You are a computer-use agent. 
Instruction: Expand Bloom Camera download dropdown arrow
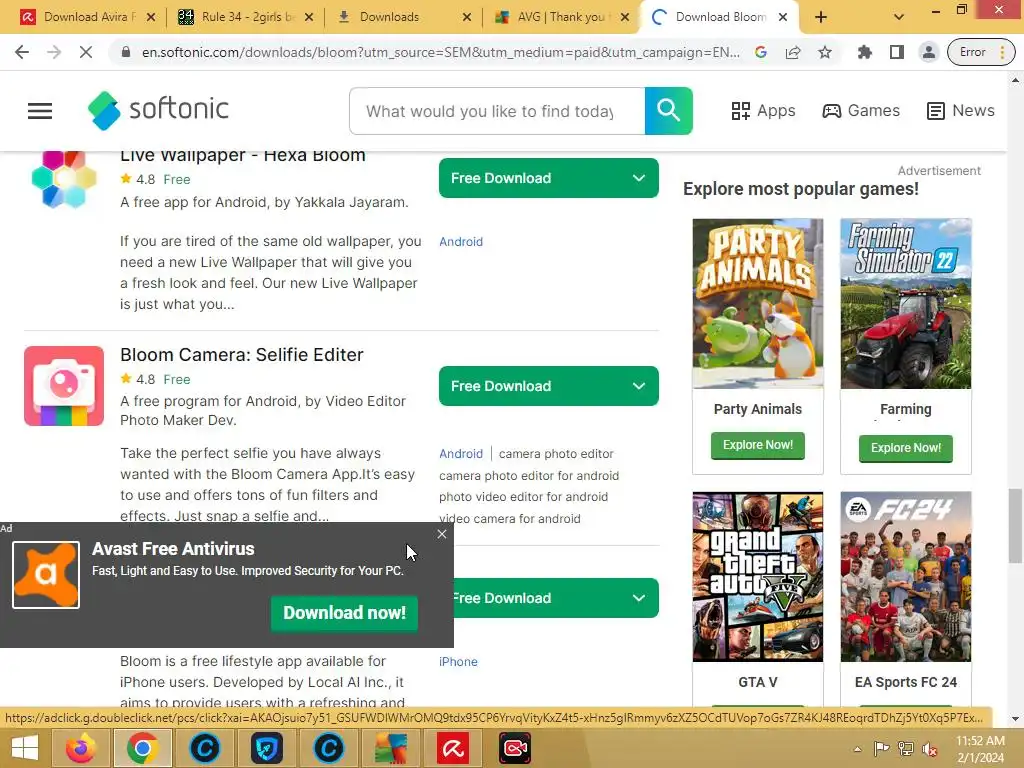click(x=639, y=386)
